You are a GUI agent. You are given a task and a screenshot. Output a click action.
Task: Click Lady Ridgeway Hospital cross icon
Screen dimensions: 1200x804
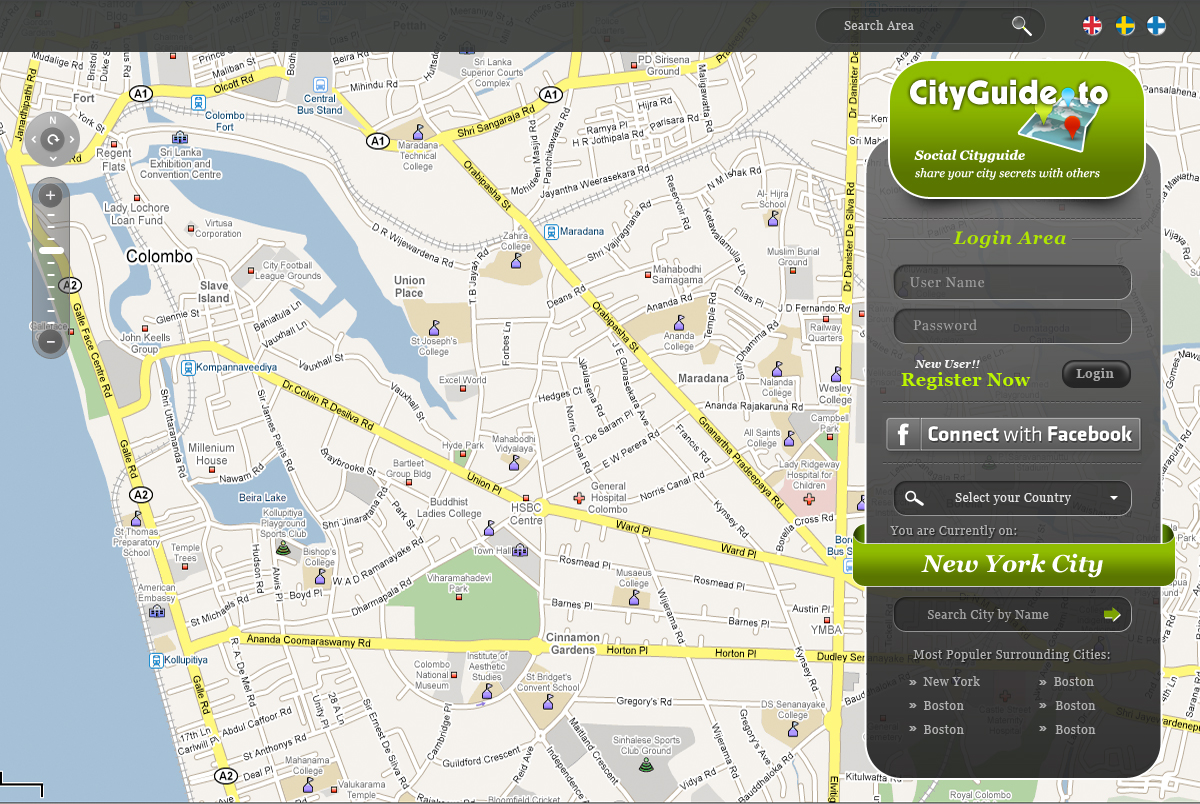809,499
